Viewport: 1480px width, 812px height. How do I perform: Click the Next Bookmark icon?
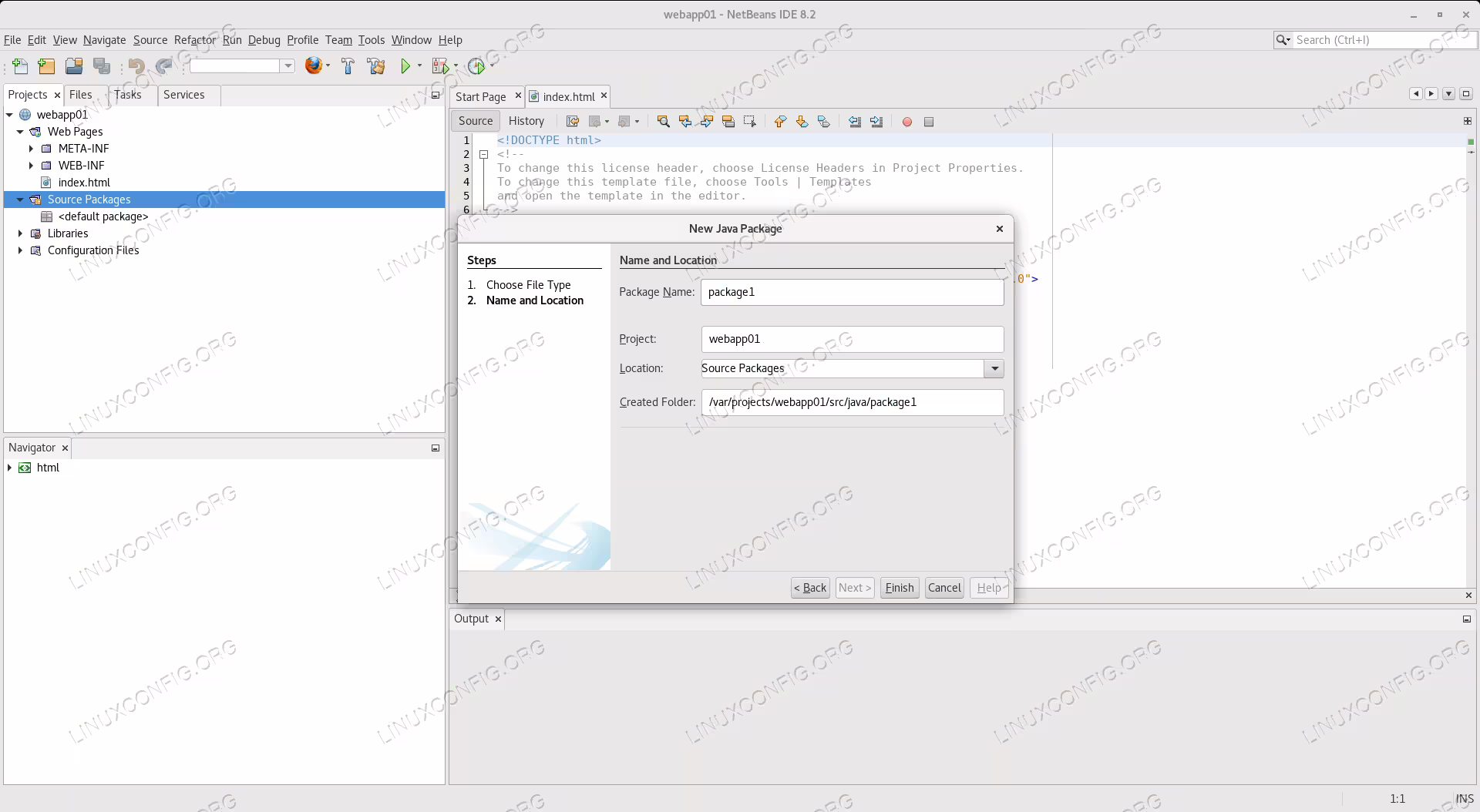(802, 122)
